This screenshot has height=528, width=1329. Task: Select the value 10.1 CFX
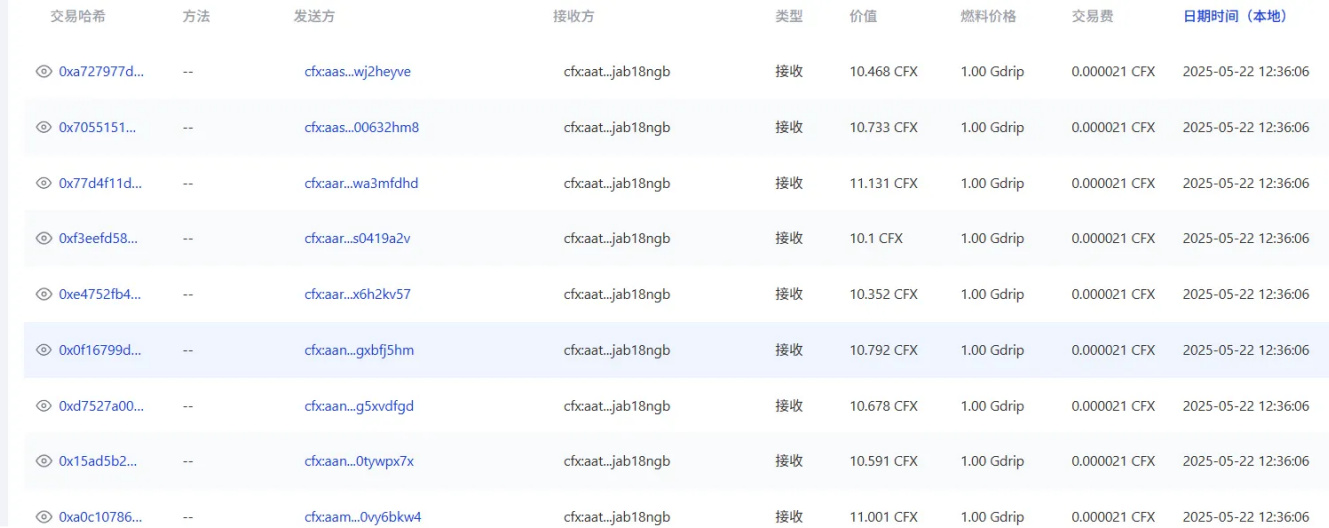coord(876,239)
